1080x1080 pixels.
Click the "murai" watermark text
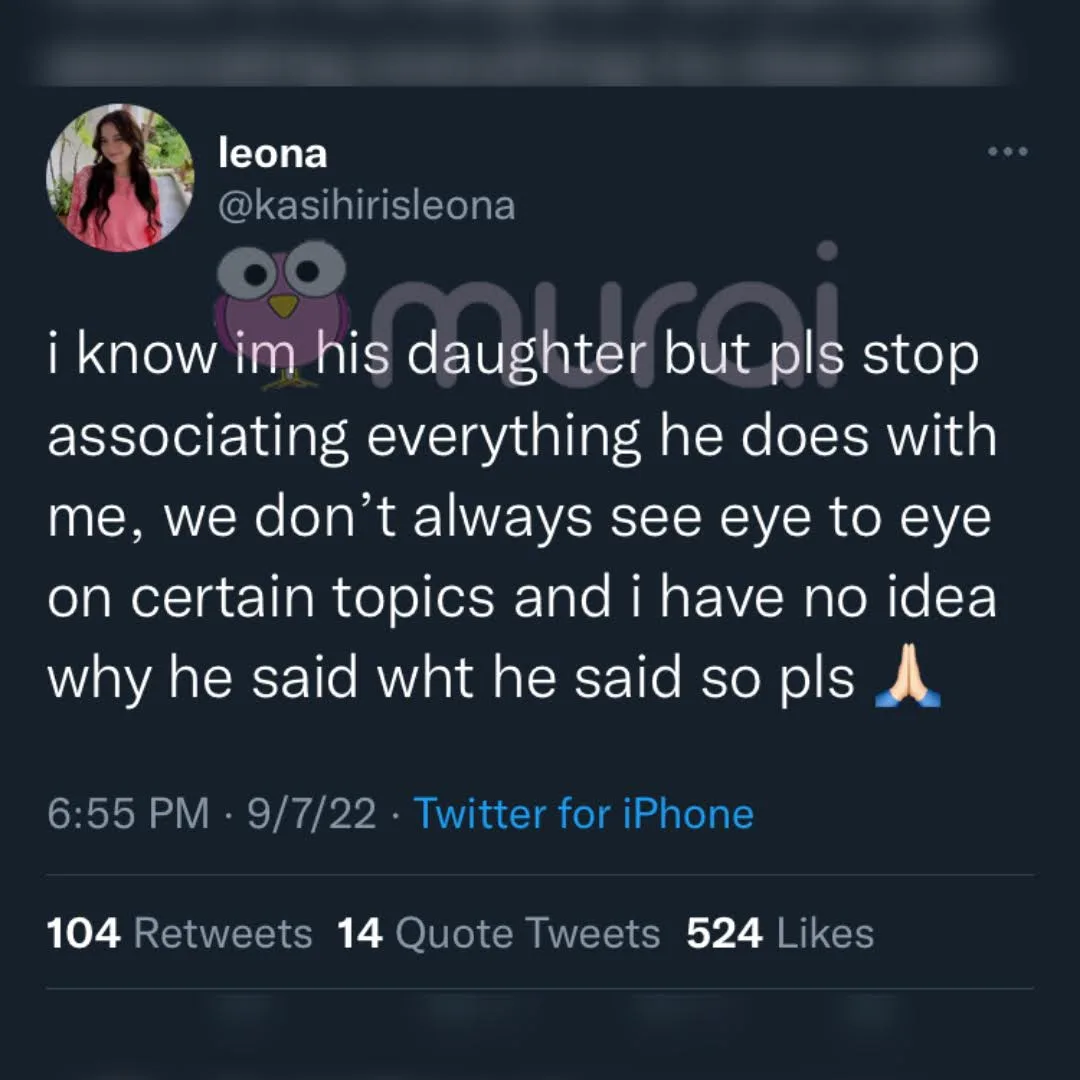pos(610,300)
